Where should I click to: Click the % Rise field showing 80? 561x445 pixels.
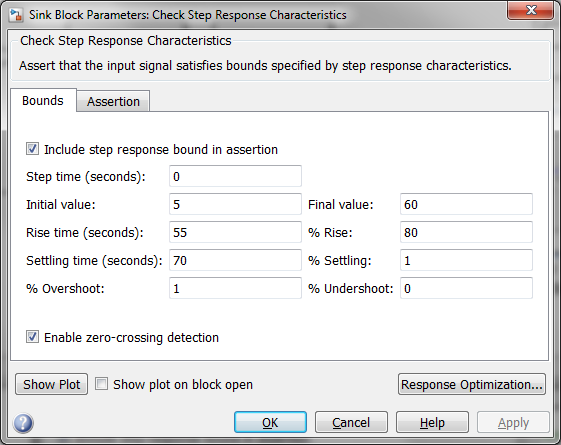point(467,232)
